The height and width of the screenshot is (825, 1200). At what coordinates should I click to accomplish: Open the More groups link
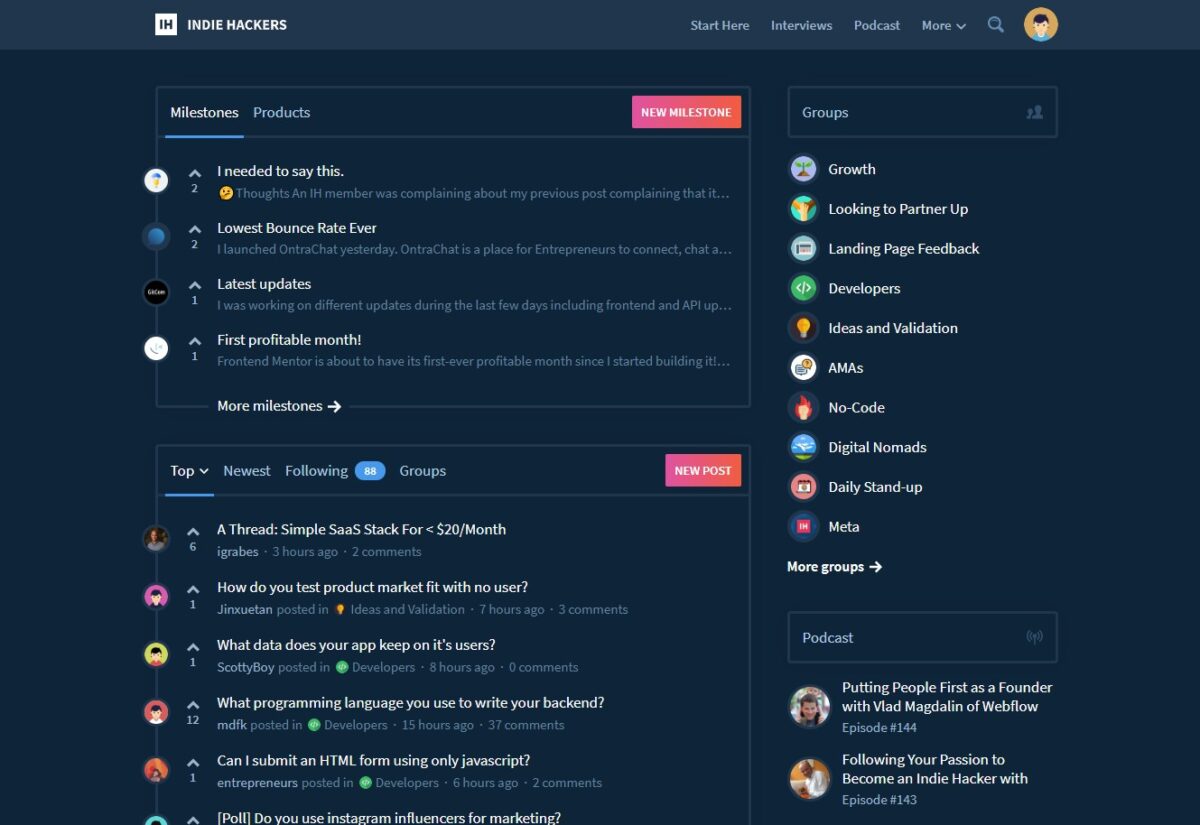(834, 566)
